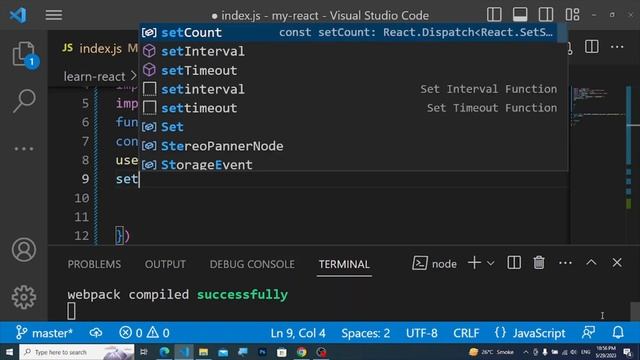Choose the Set suggestion
This screenshot has height=360, width=640.
[x=353, y=127]
